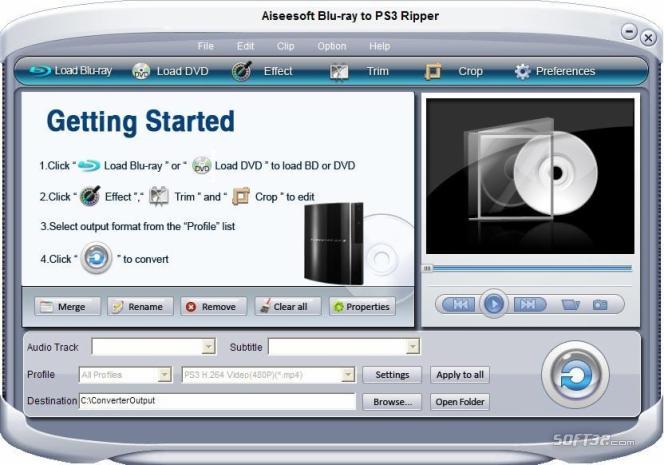Click the Destination path input field
The image size is (664, 465).
click(x=217, y=401)
